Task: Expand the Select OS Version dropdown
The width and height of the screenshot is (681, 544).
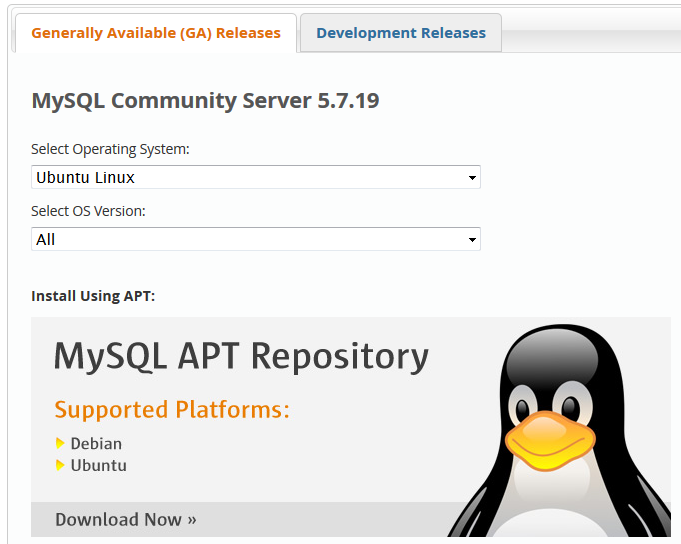Action: [256, 239]
